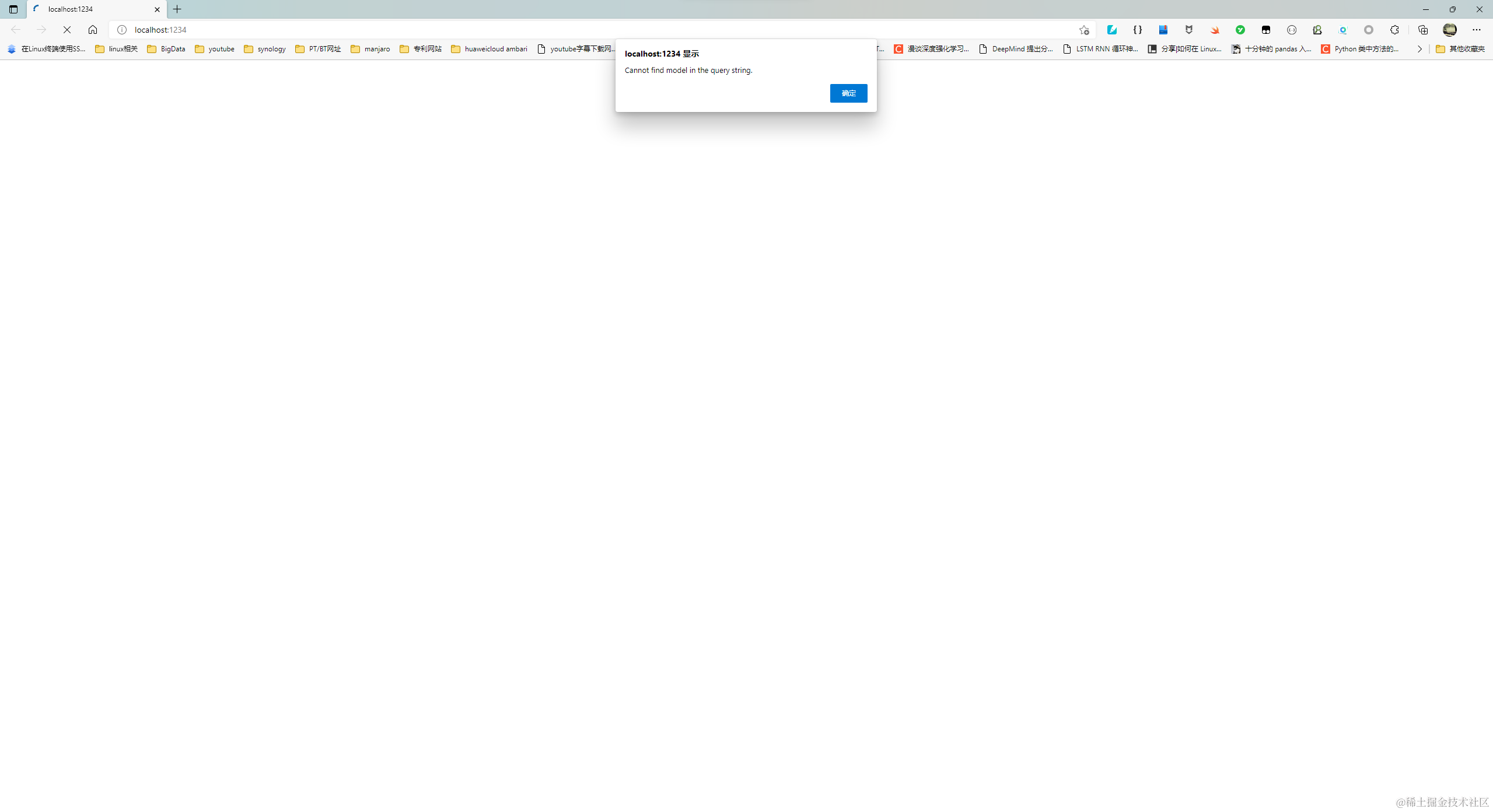The image size is (1493, 812).
Task: Open the orange swift bird extension
Action: (1215, 30)
